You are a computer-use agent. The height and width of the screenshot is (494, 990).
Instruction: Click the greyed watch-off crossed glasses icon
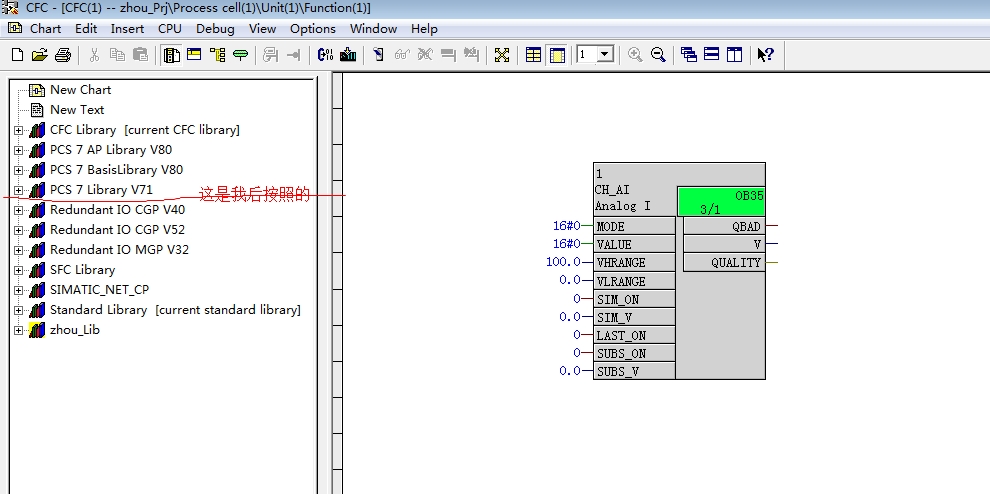pyautogui.click(x=425, y=55)
